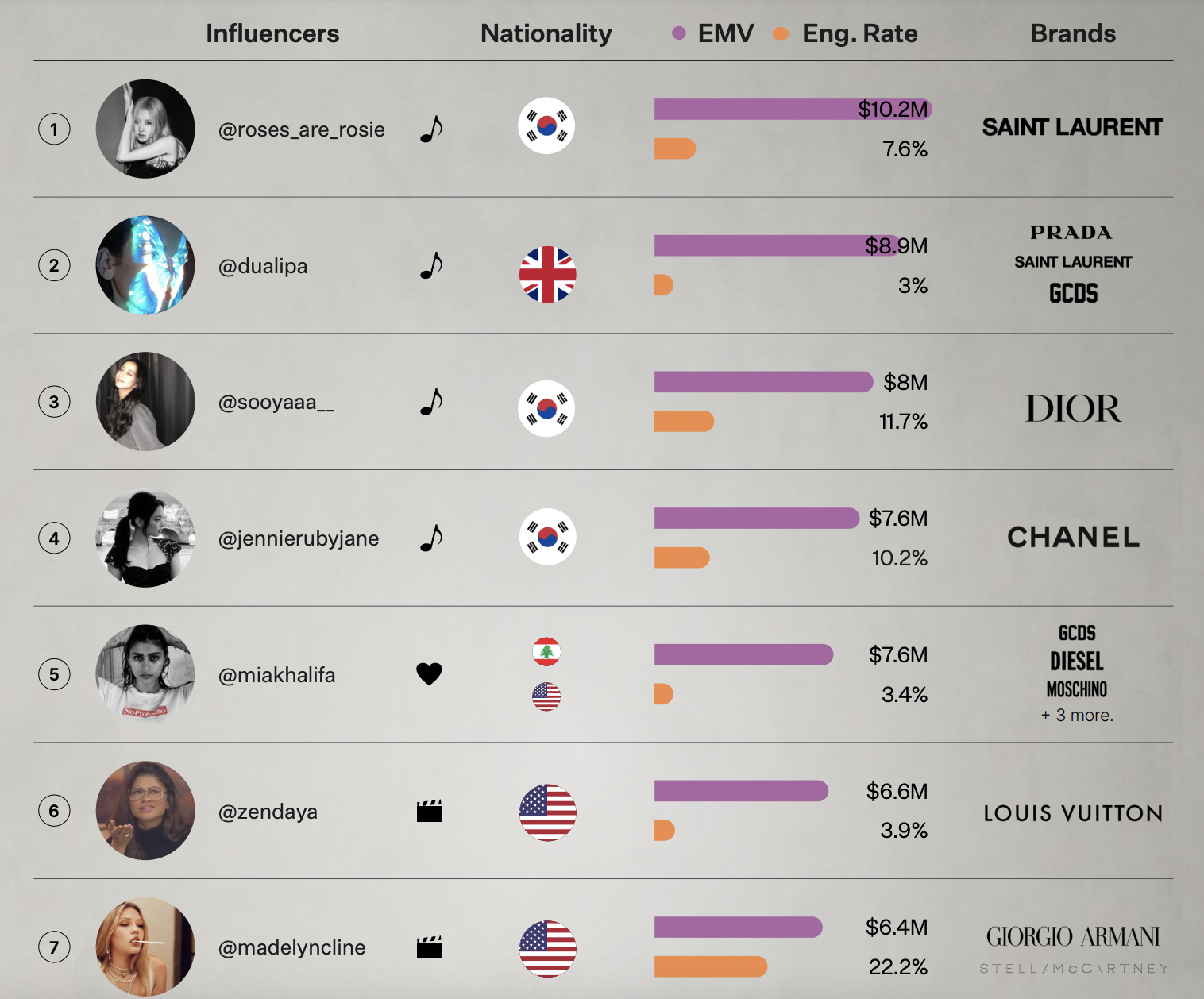This screenshot has height=999, width=1204.
Task: Expand the "+ 3 more." brands link
Action: pos(1077,715)
